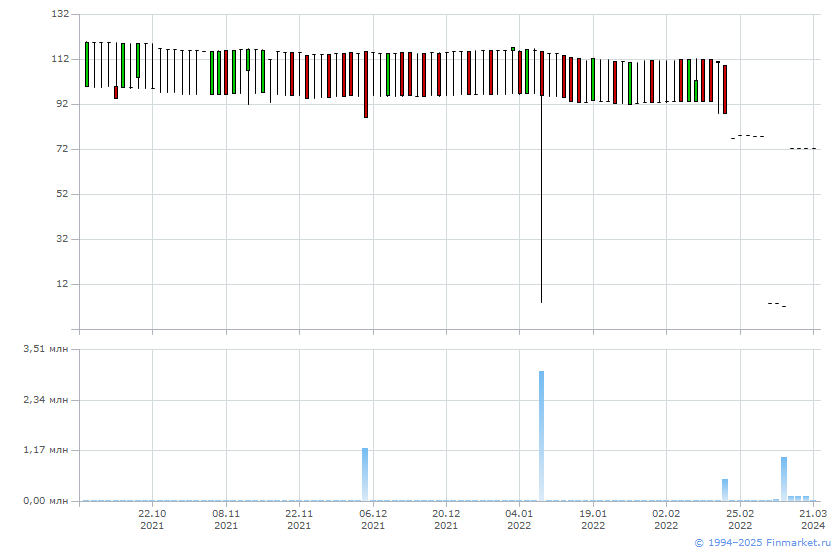Image resolution: width=840 pixels, height=550 pixels.
Task: Click the long-wick candle dropping near 8
Action: click(x=542, y=177)
